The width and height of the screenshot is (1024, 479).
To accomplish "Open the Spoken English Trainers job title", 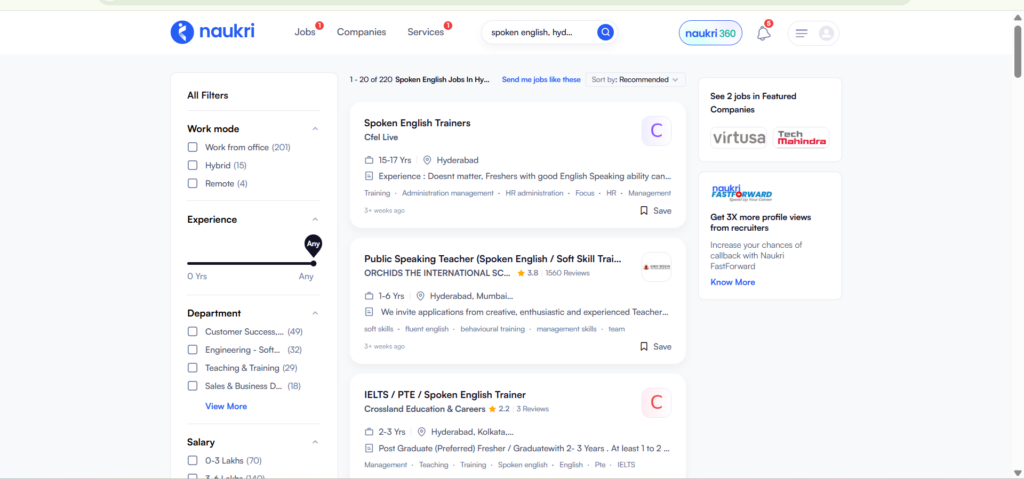I will 417,123.
